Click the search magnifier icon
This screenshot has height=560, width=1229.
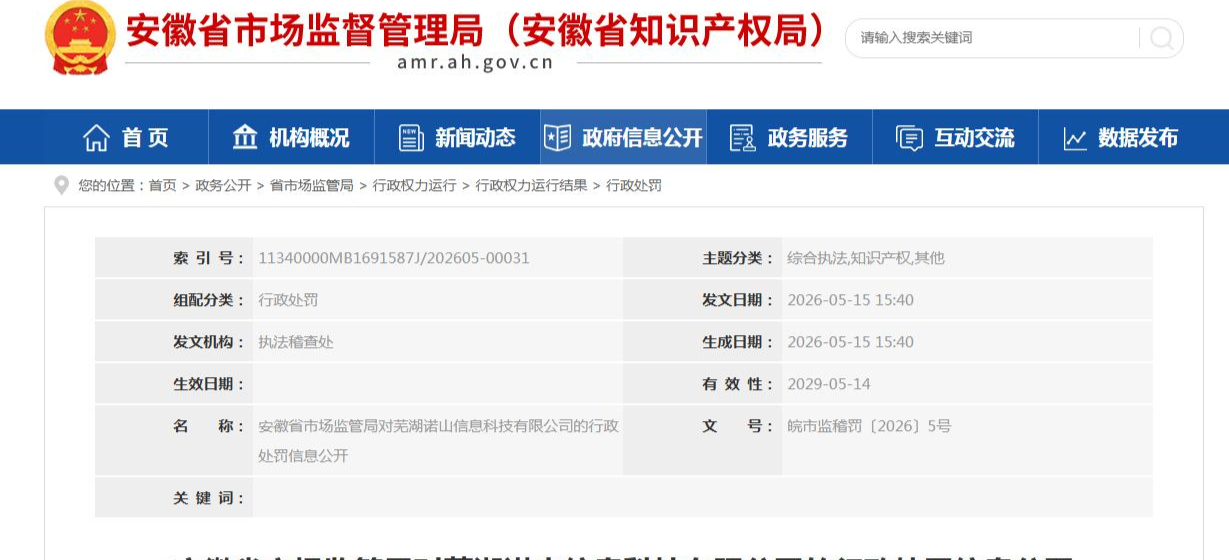1162,38
